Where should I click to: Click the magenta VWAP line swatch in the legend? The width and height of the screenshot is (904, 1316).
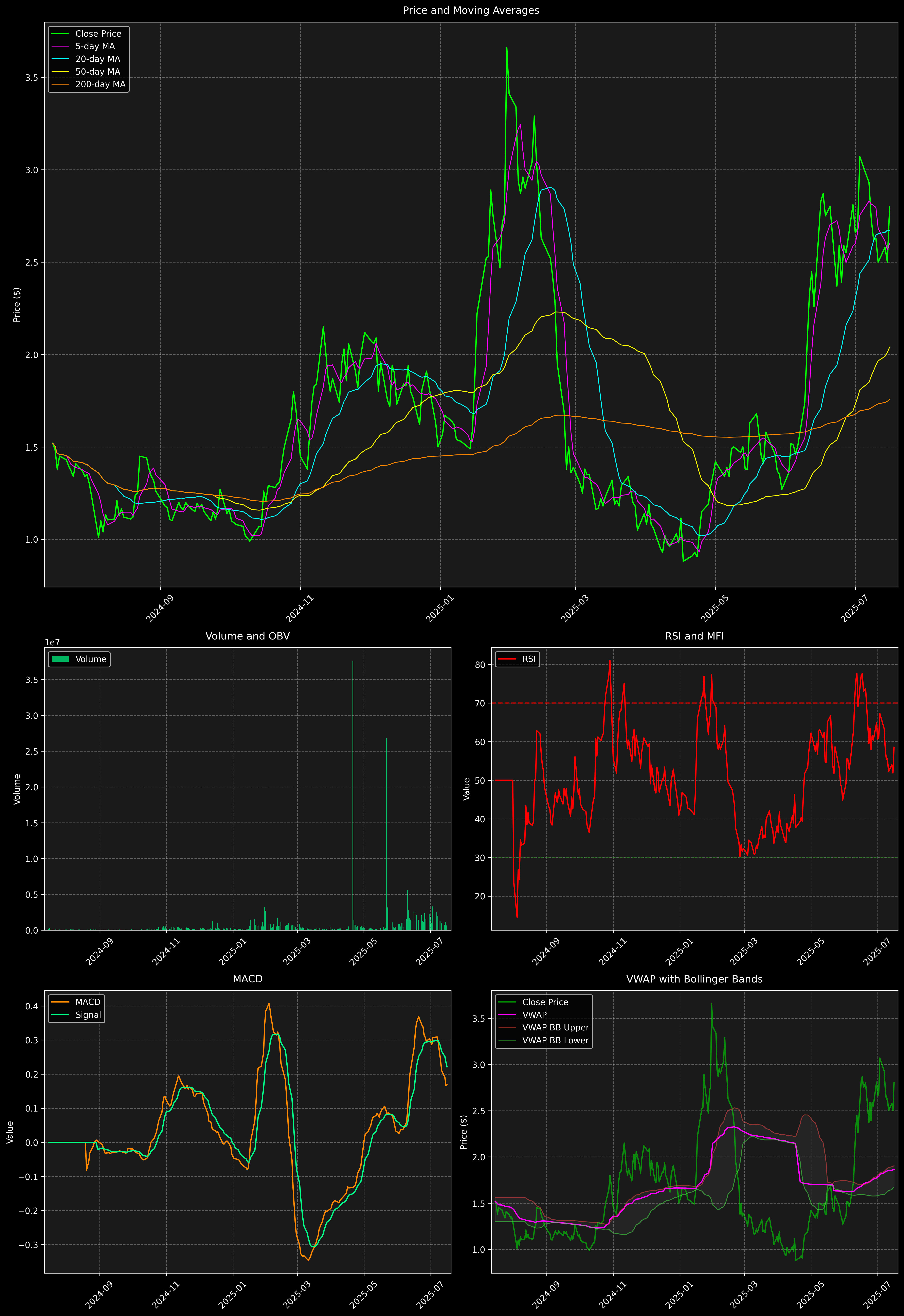coord(507,1015)
